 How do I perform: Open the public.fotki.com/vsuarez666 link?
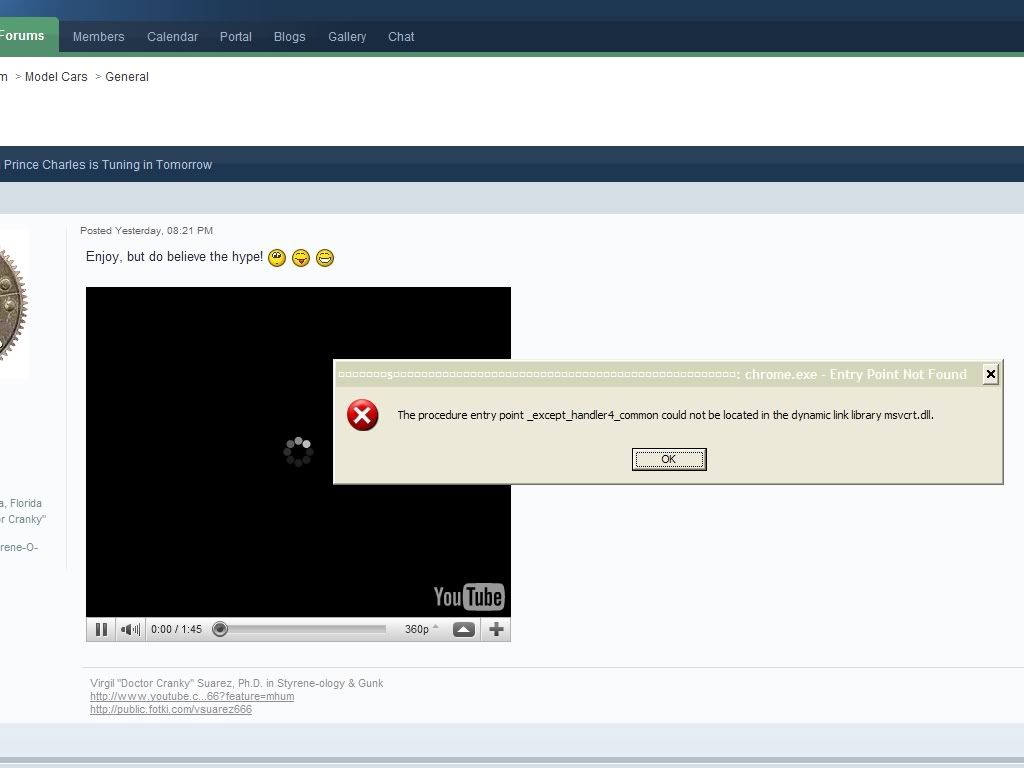171,709
